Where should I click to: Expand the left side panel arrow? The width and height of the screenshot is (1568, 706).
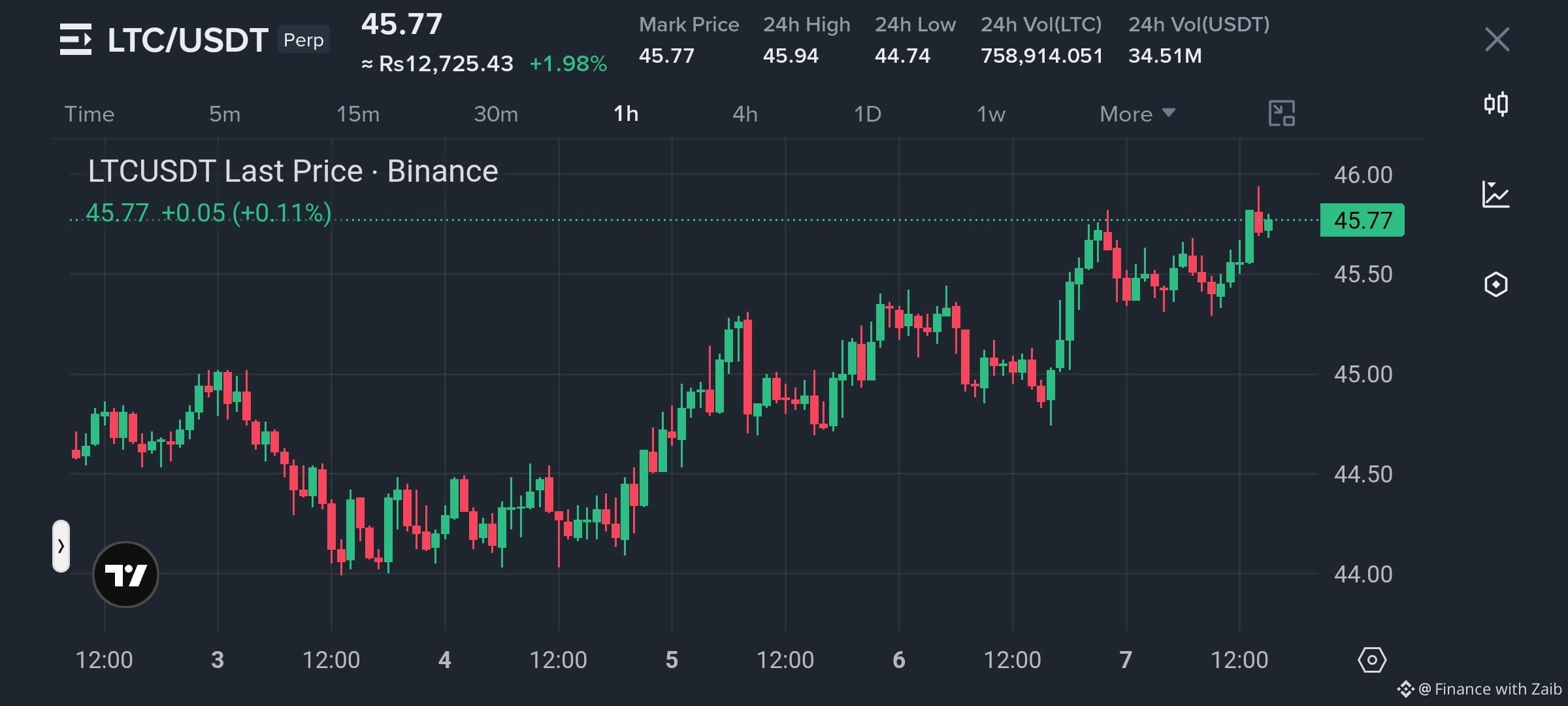pos(61,546)
